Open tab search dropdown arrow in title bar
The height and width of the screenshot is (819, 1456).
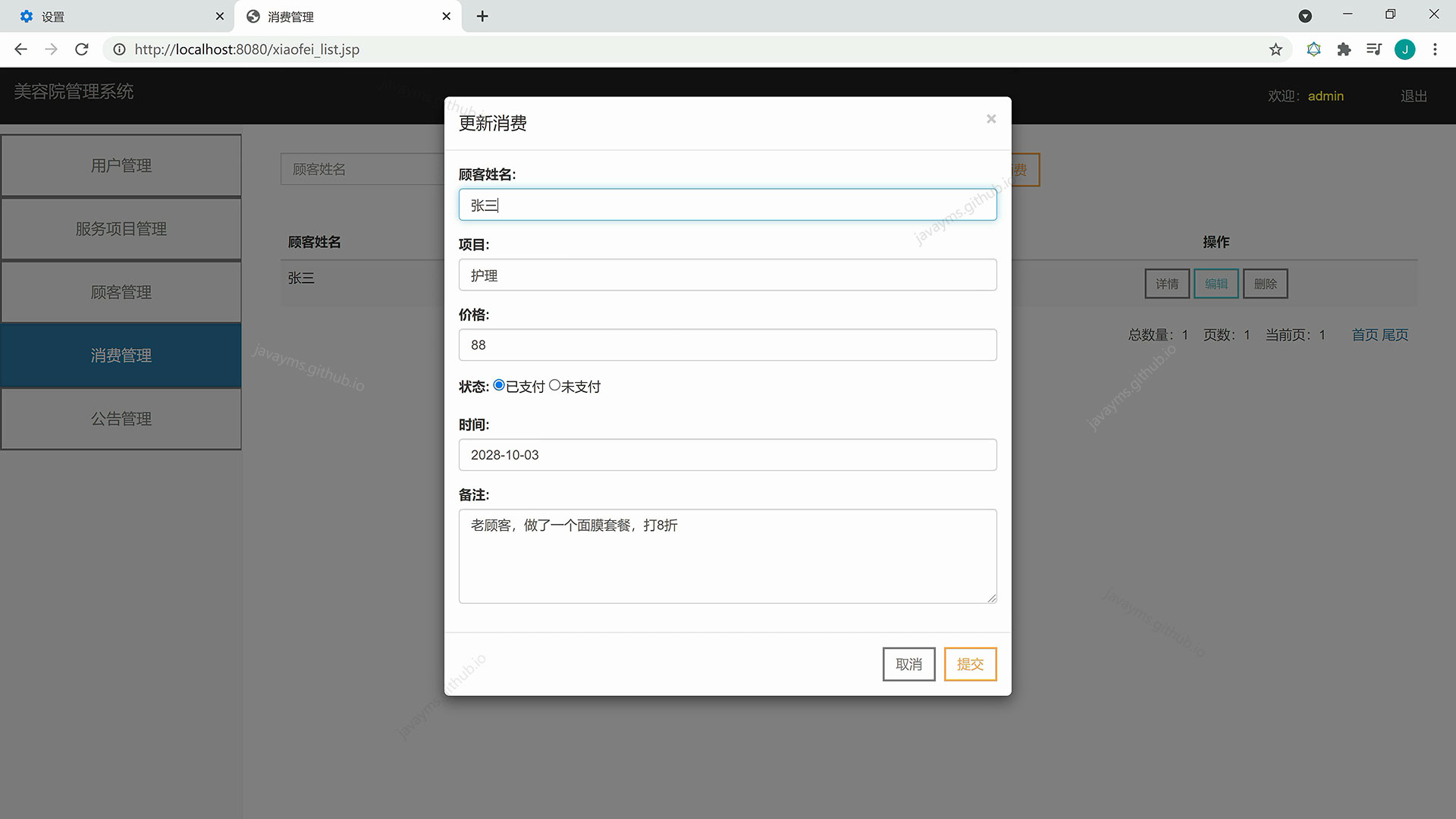click(1305, 16)
